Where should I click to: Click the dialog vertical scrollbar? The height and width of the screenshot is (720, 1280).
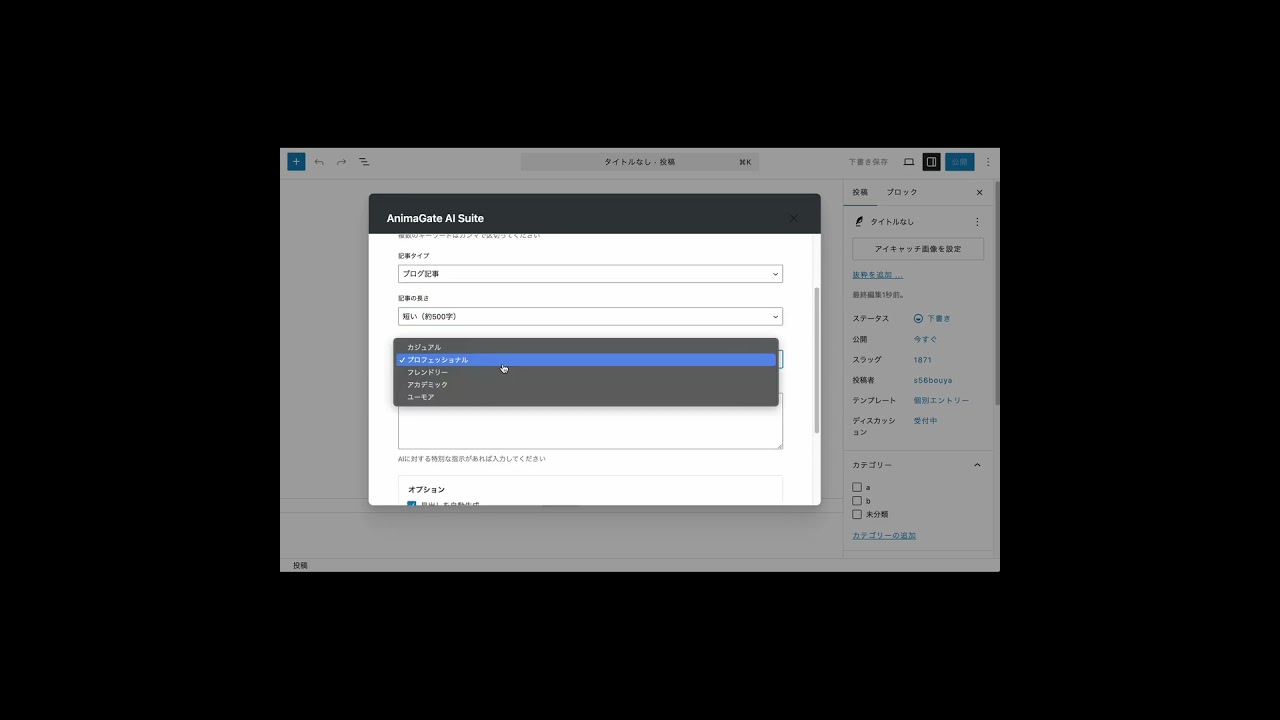(x=816, y=360)
